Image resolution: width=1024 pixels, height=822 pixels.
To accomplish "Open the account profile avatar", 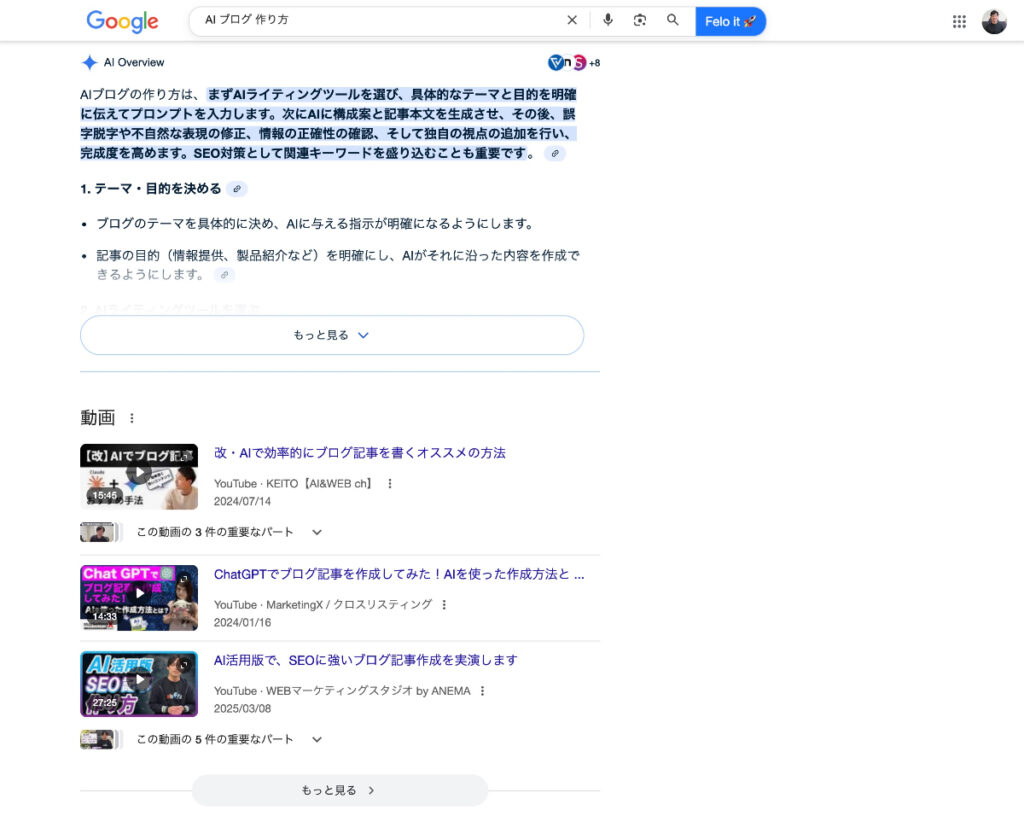I will [994, 21].
